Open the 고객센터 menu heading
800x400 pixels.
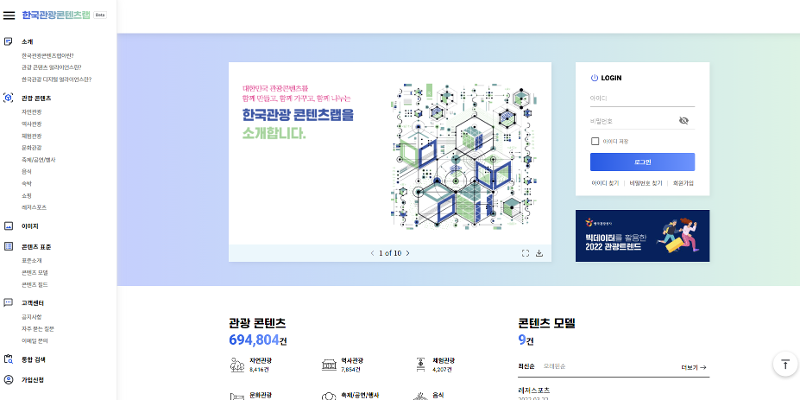click(x=33, y=303)
